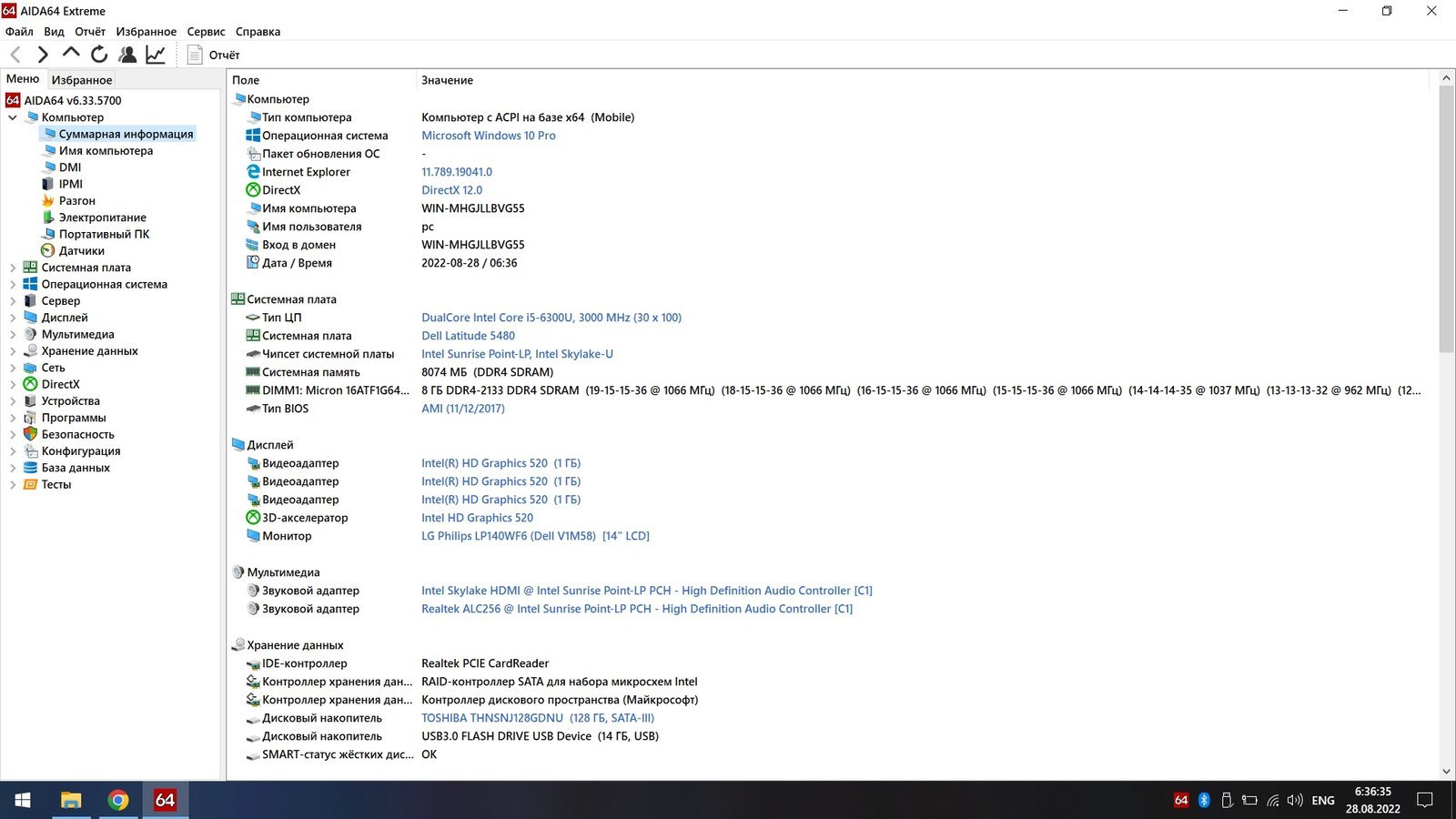Image resolution: width=1456 pixels, height=819 pixels.
Task: Expand the Сервер tree node
Action: click(13, 301)
